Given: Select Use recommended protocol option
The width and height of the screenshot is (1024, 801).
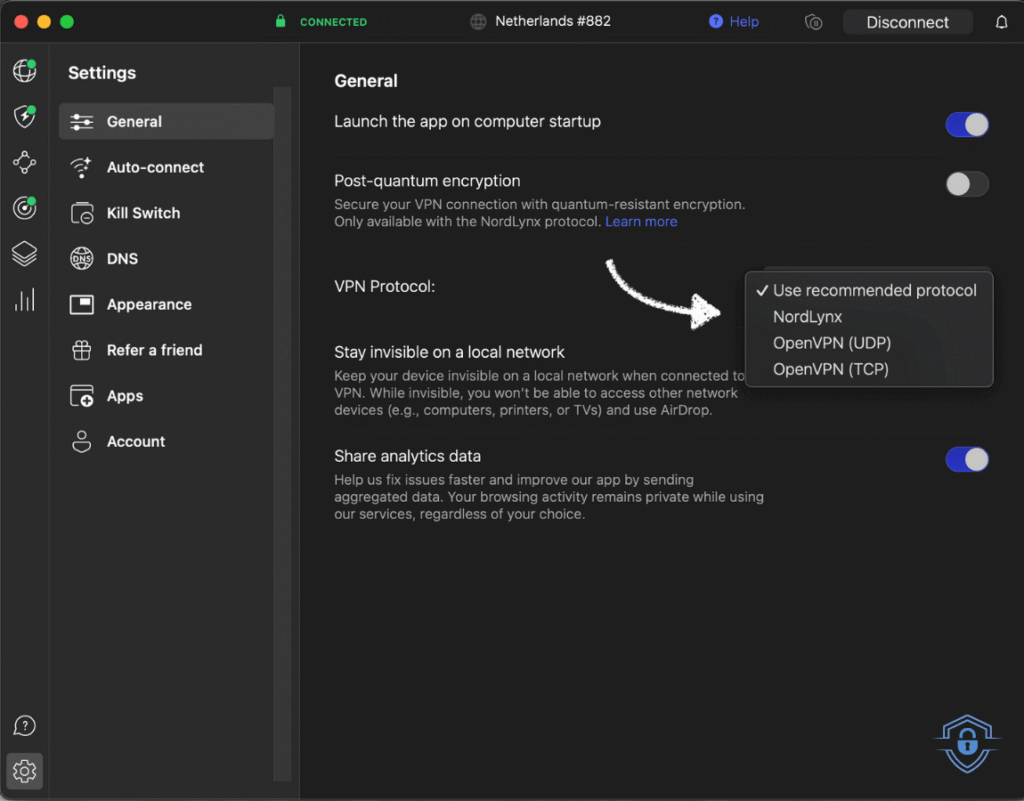Looking at the screenshot, I should pos(869,291).
